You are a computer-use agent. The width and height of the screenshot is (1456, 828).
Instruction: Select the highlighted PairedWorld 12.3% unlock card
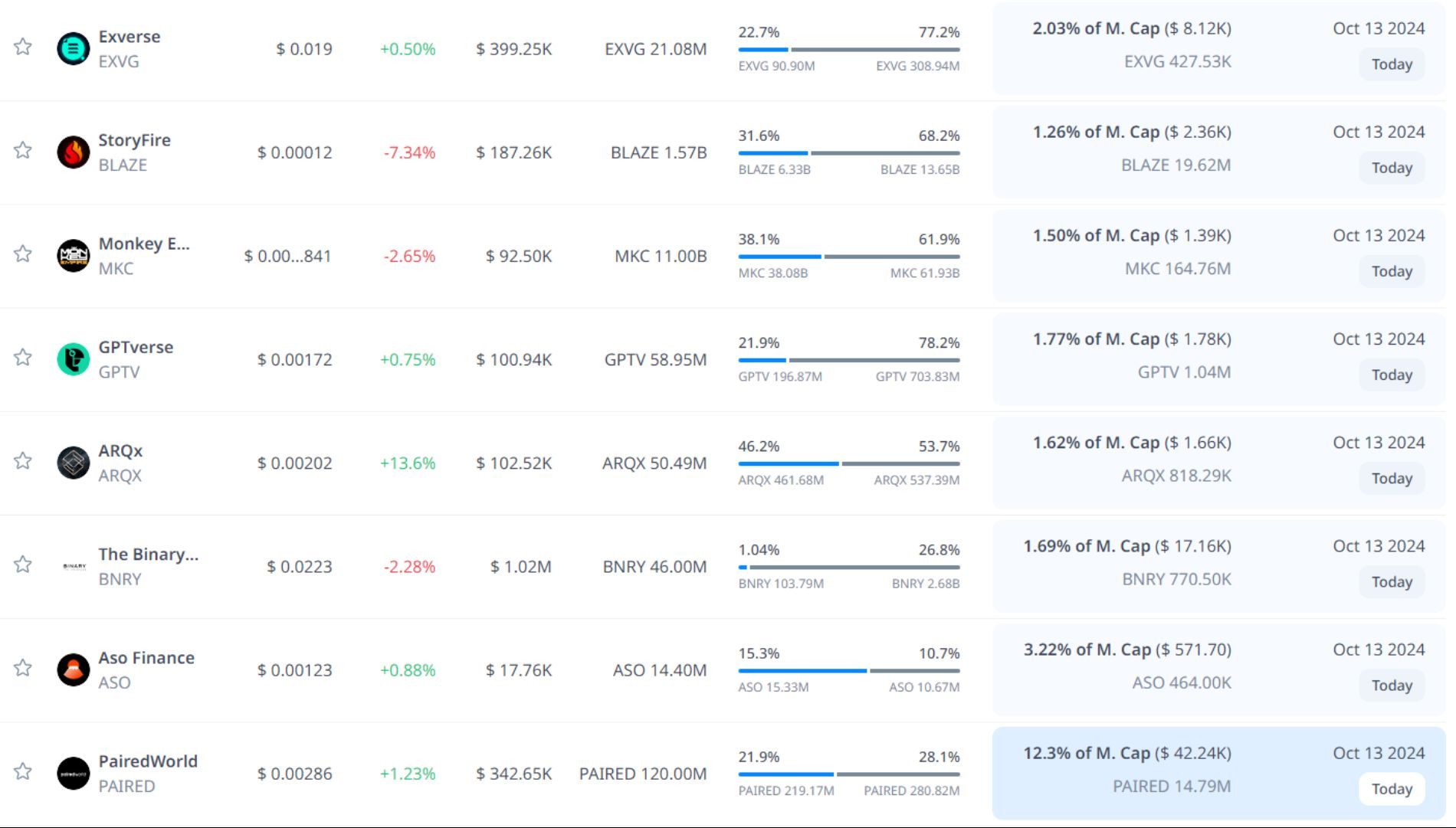(1218, 773)
